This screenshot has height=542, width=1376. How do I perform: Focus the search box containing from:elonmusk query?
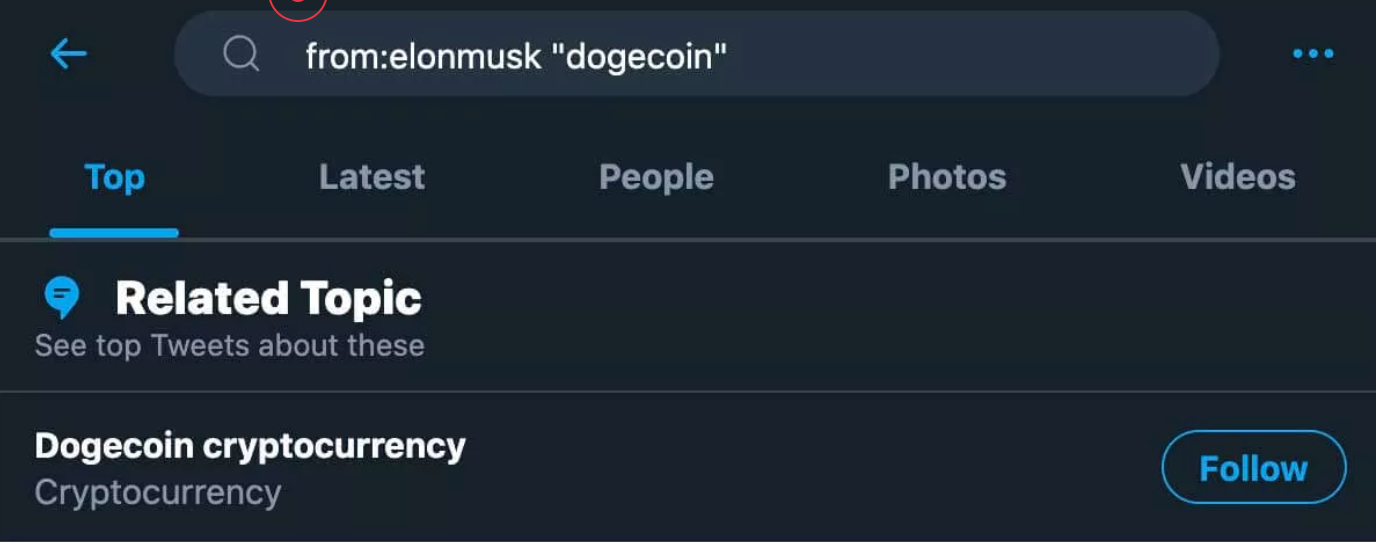696,54
